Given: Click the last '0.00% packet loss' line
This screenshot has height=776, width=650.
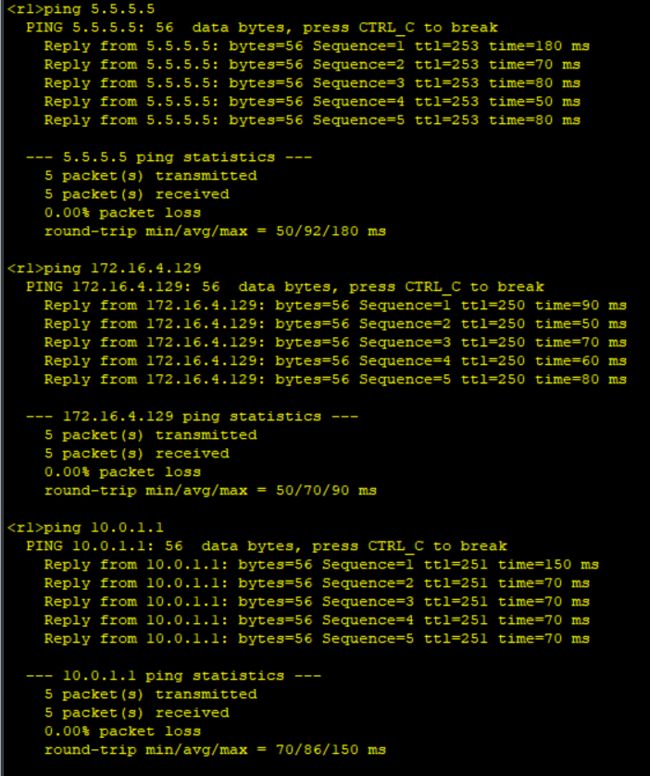Looking at the screenshot, I should [122, 731].
